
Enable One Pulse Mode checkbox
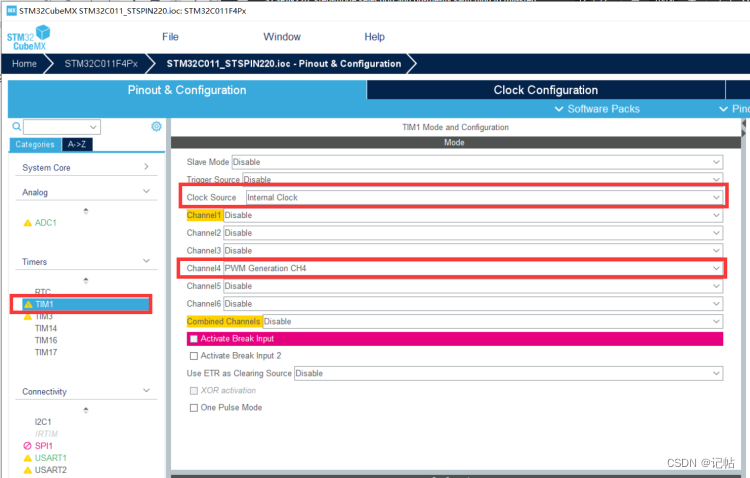[x=194, y=408]
